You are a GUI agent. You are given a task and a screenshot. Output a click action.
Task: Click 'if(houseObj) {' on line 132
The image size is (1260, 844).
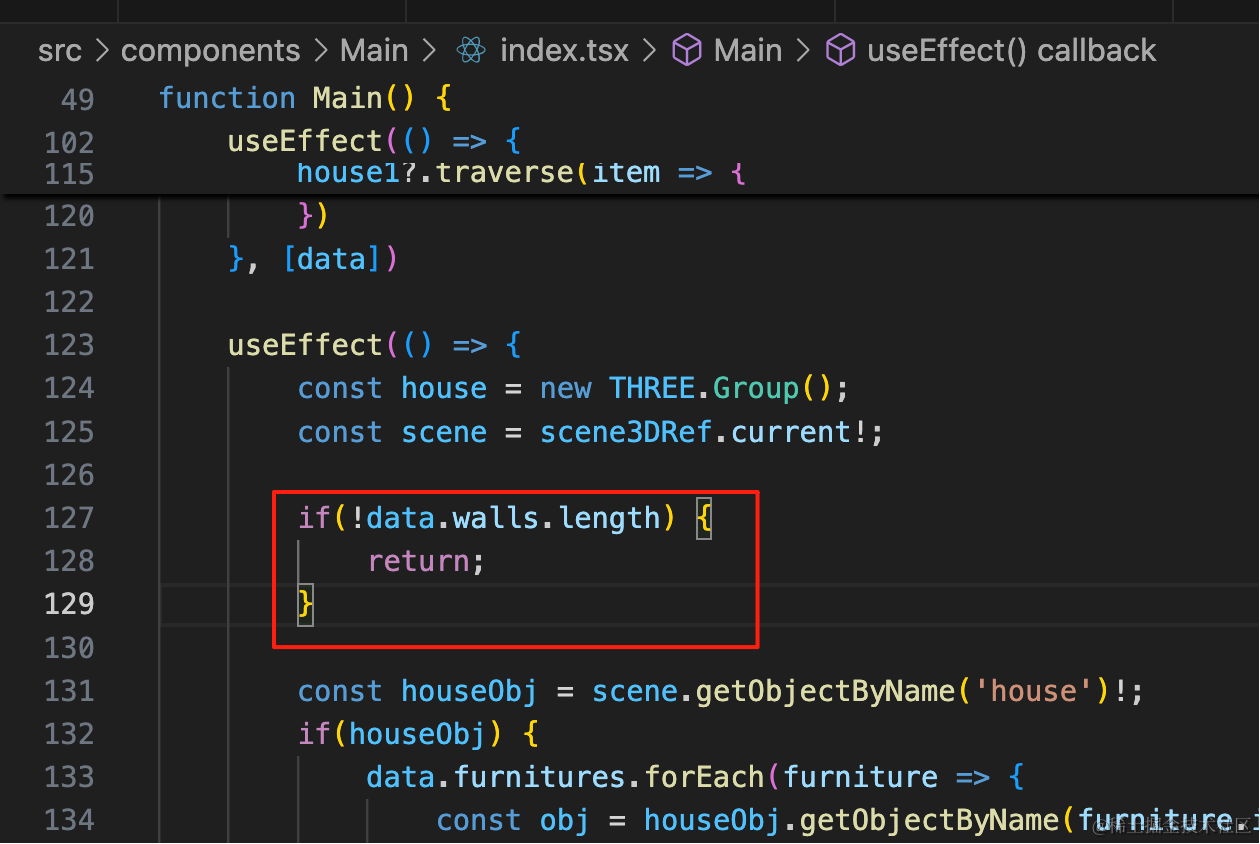tap(418, 734)
